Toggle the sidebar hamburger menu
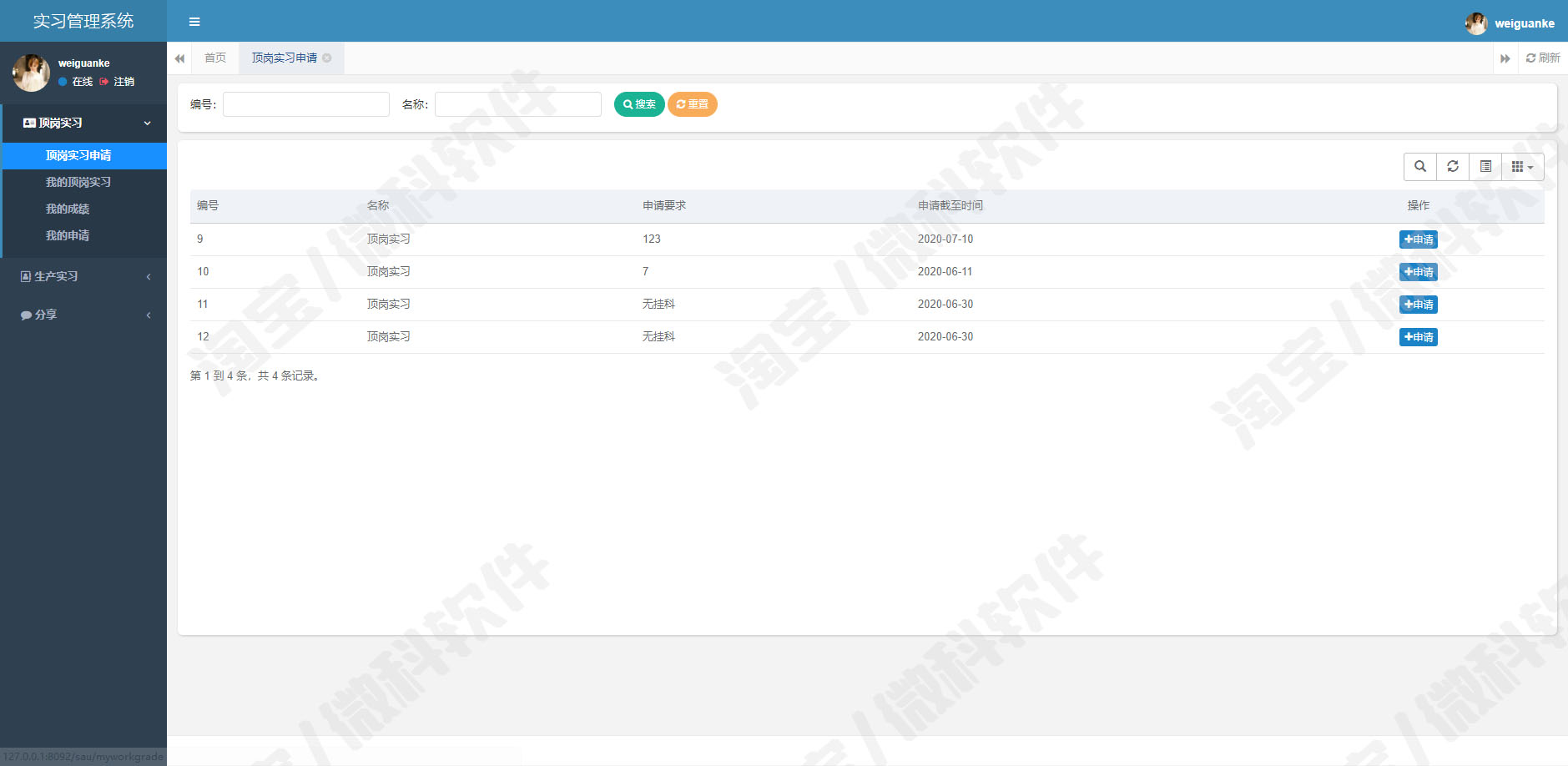1568x766 pixels. (194, 22)
